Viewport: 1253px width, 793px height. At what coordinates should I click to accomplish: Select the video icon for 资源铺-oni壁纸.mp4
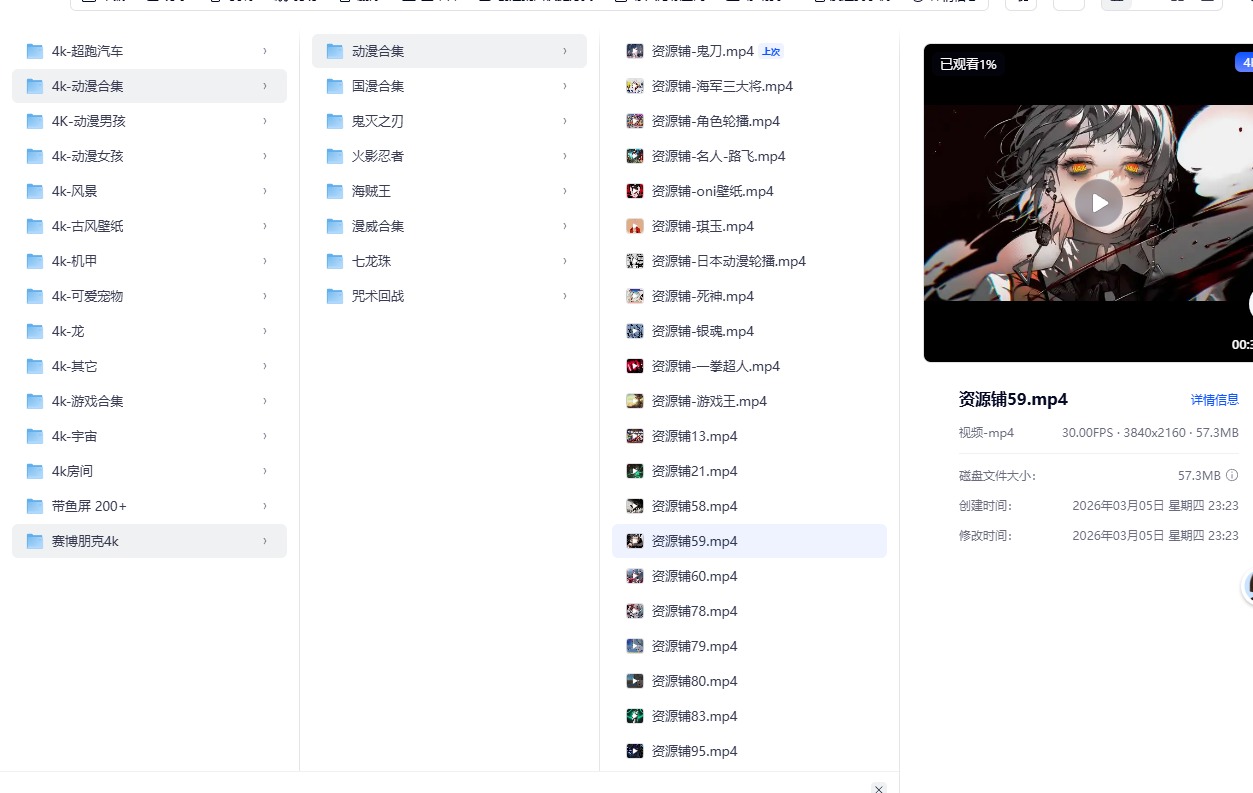point(635,191)
